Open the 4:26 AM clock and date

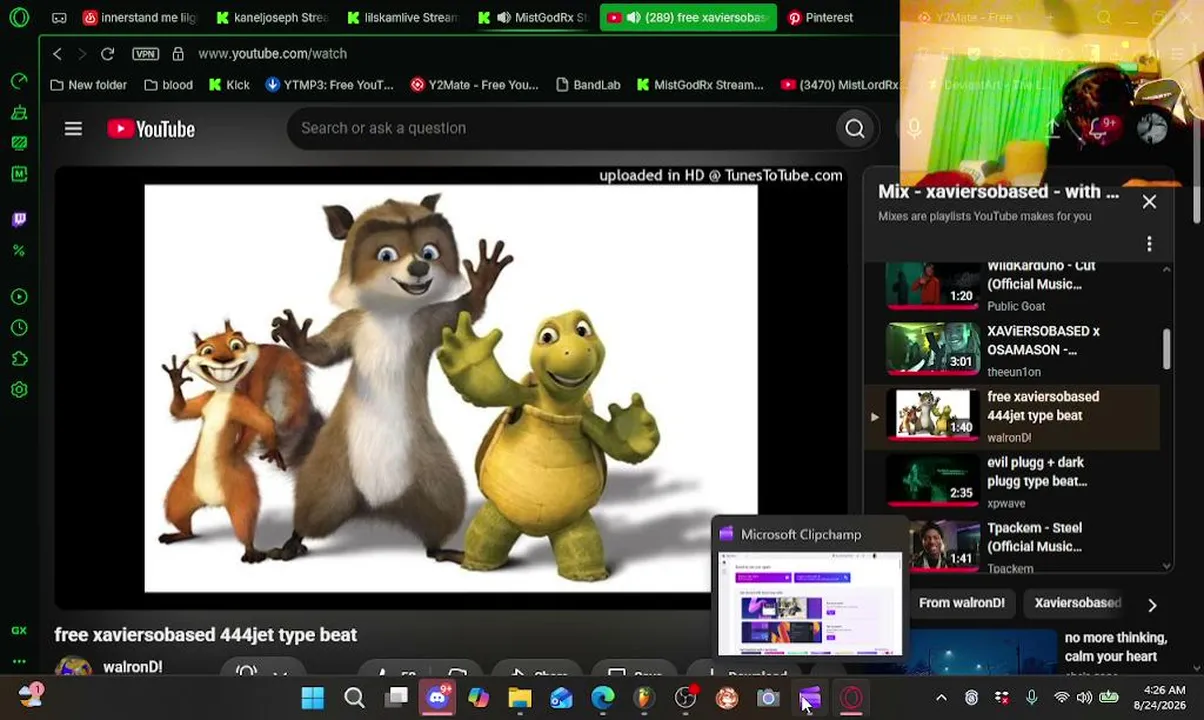click(1164, 697)
